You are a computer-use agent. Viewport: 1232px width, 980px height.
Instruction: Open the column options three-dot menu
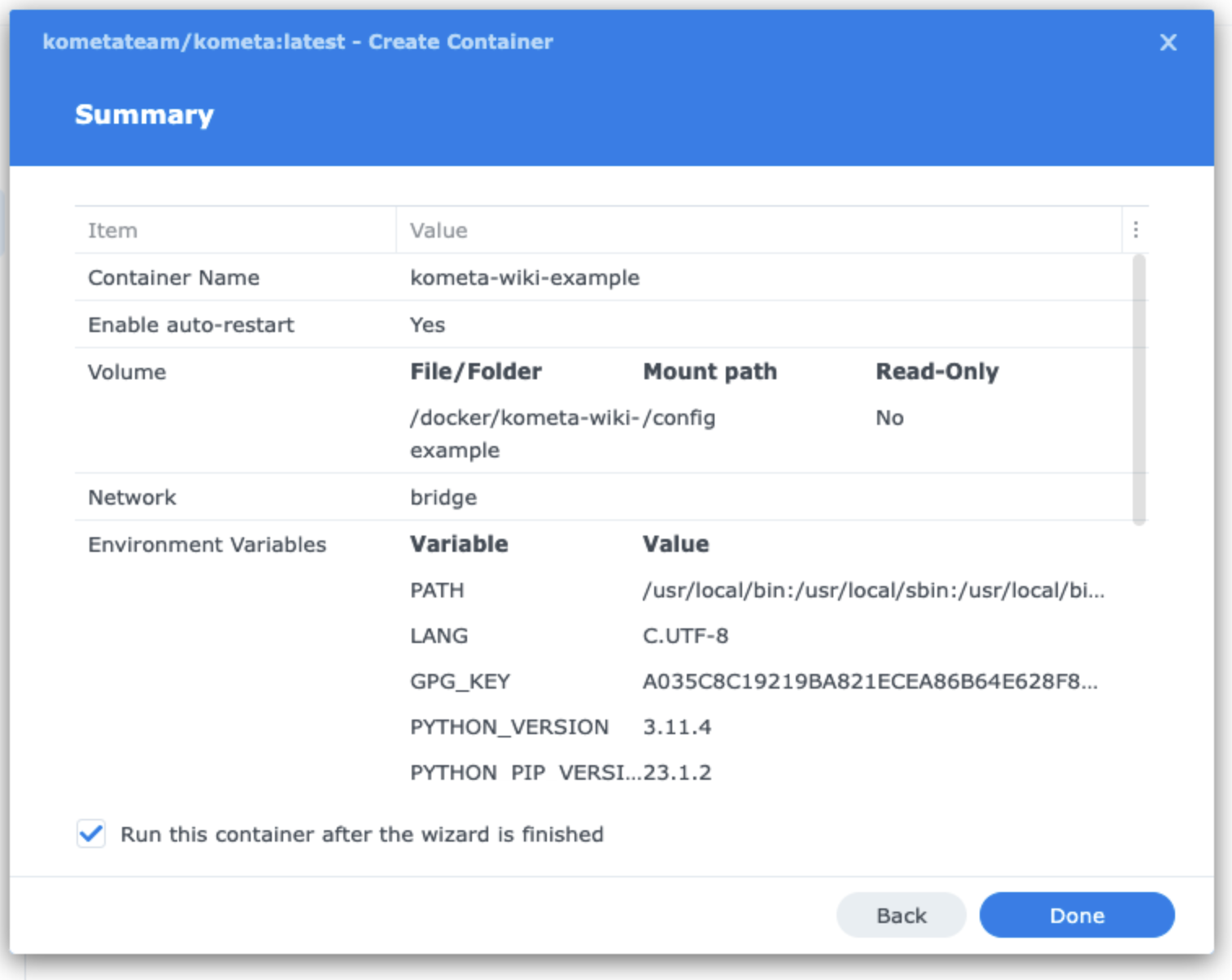[1135, 230]
